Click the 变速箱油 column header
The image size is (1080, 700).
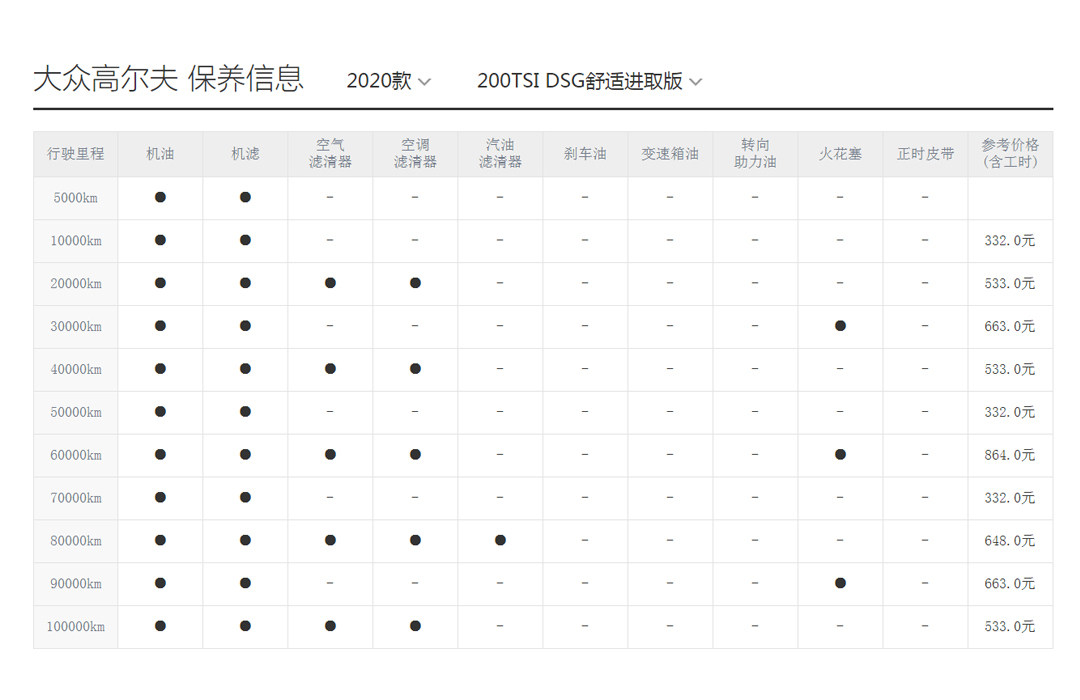(670, 154)
